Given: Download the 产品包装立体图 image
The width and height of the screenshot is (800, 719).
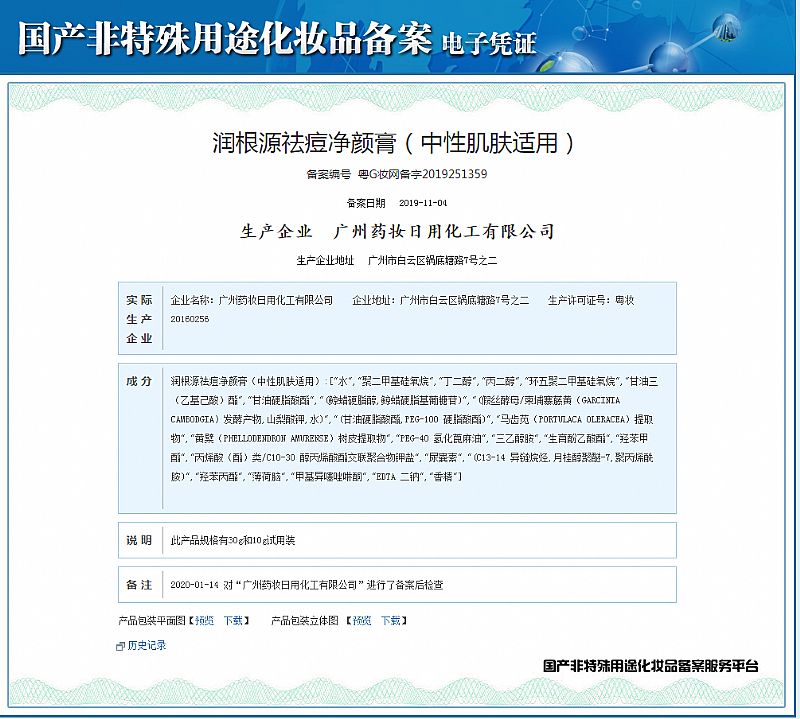Looking at the screenshot, I should pos(391,621).
